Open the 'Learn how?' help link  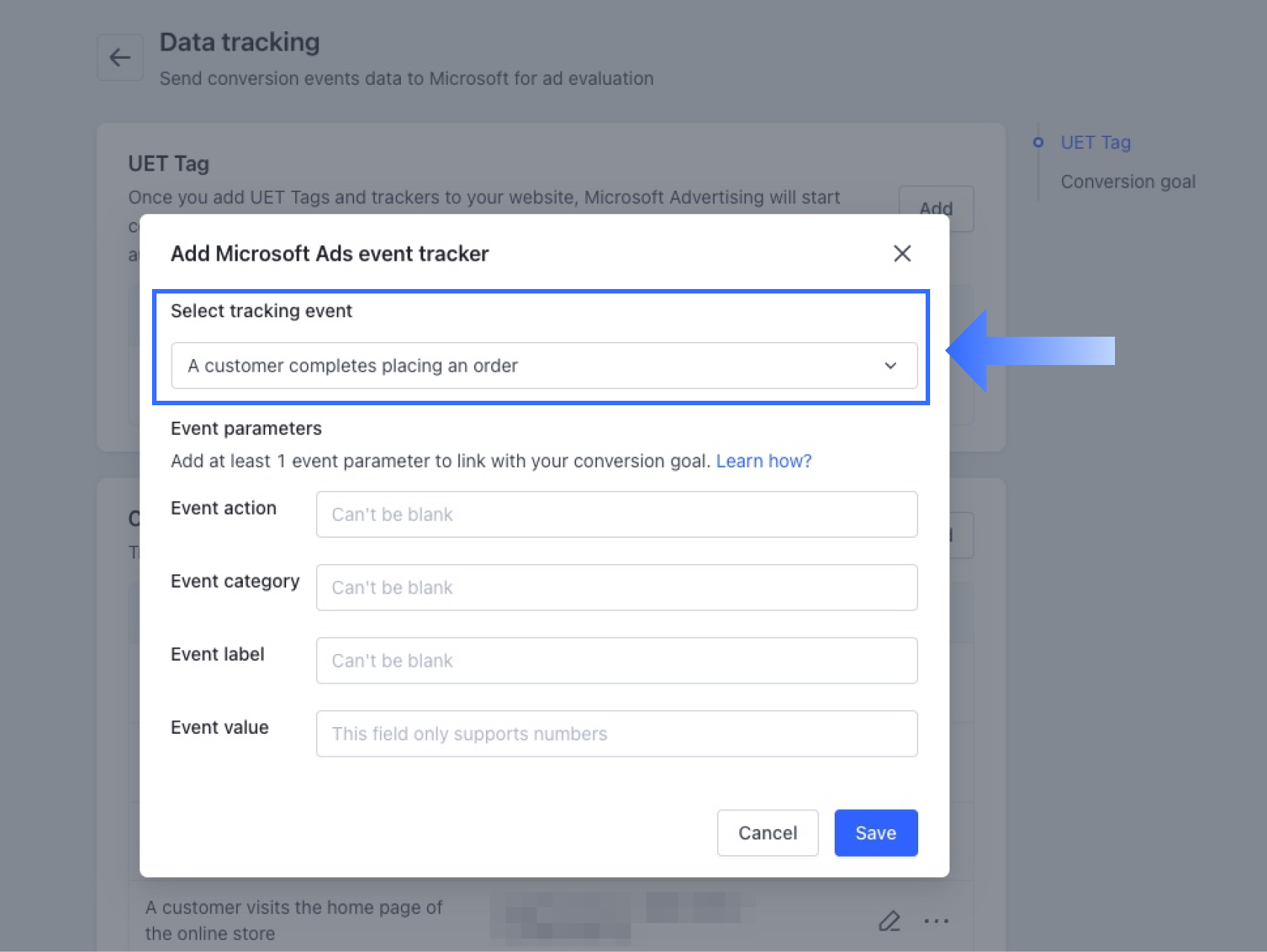pos(763,461)
